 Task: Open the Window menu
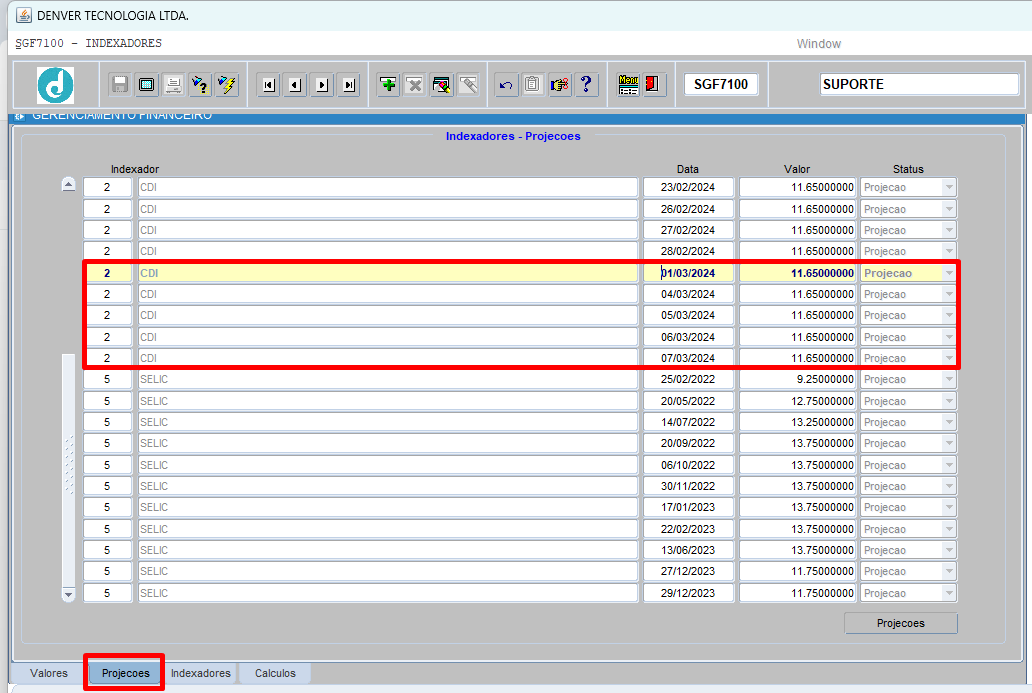coord(819,43)
